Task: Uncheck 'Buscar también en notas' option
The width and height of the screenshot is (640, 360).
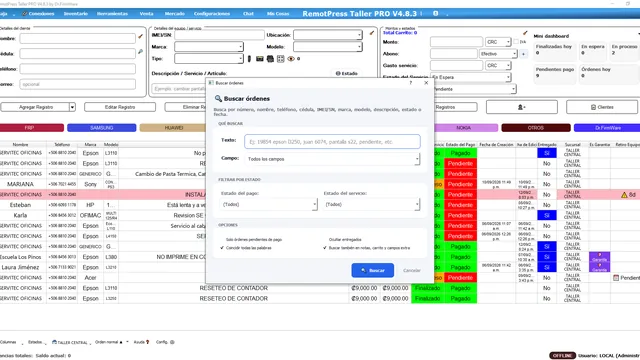Action: pyautogui.click(x=367, y=248)
